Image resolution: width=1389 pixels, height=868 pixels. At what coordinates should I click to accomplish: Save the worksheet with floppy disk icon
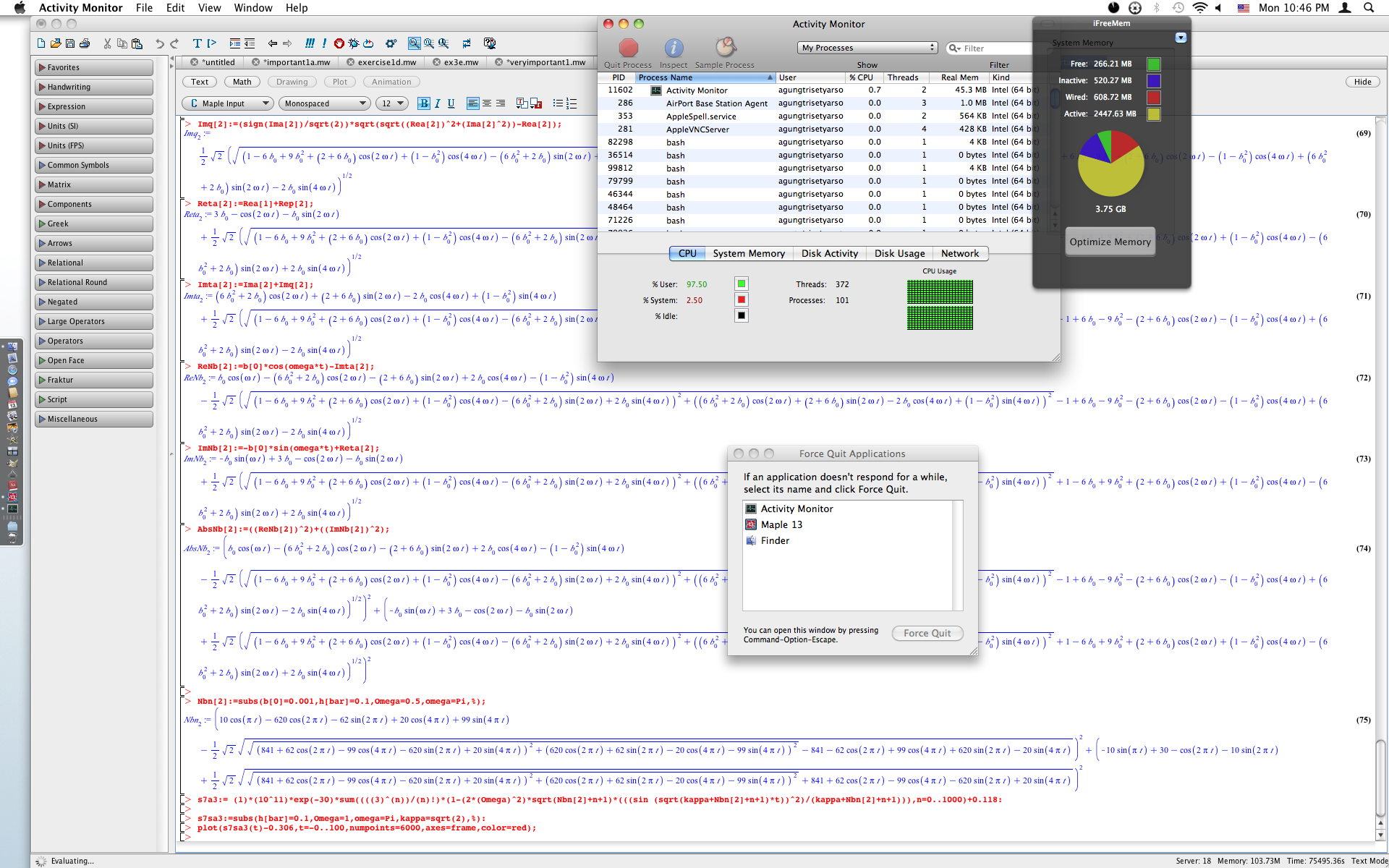point(70,43)
